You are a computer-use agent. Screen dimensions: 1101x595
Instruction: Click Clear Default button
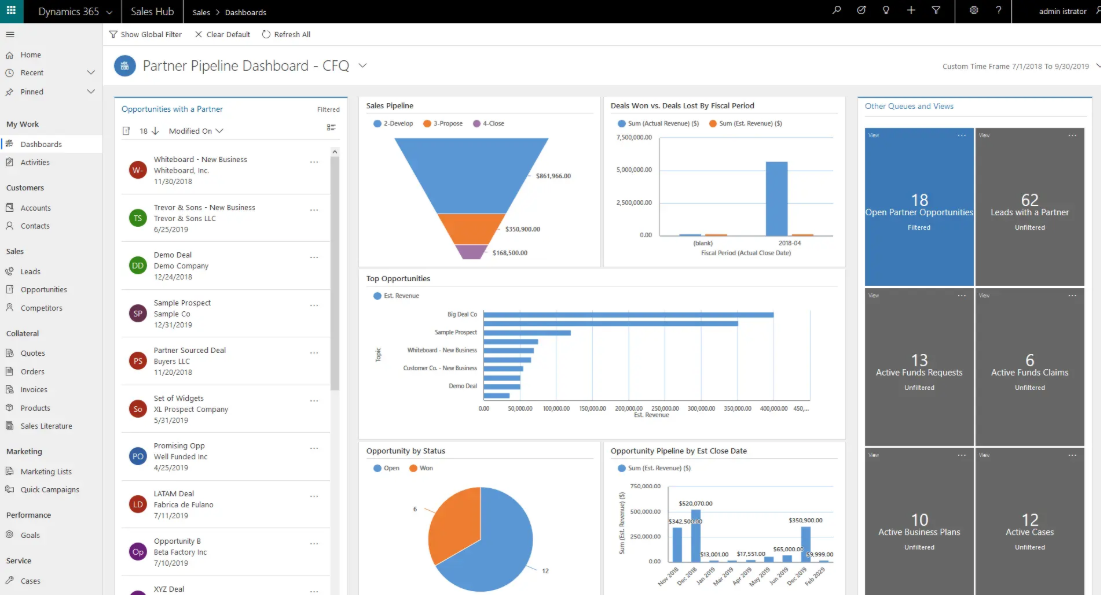tap(222, 34)
